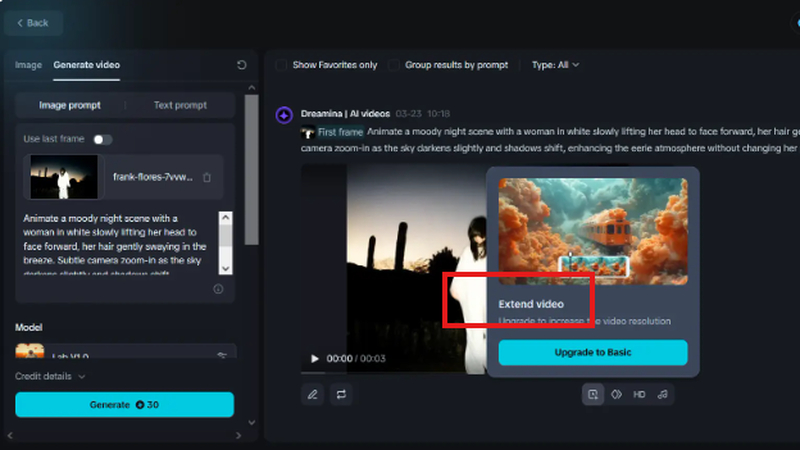The height and width of the screenshot is (450, 800).
Task: Click the uploaded frame thumbnail
Action: click(64, 177)
